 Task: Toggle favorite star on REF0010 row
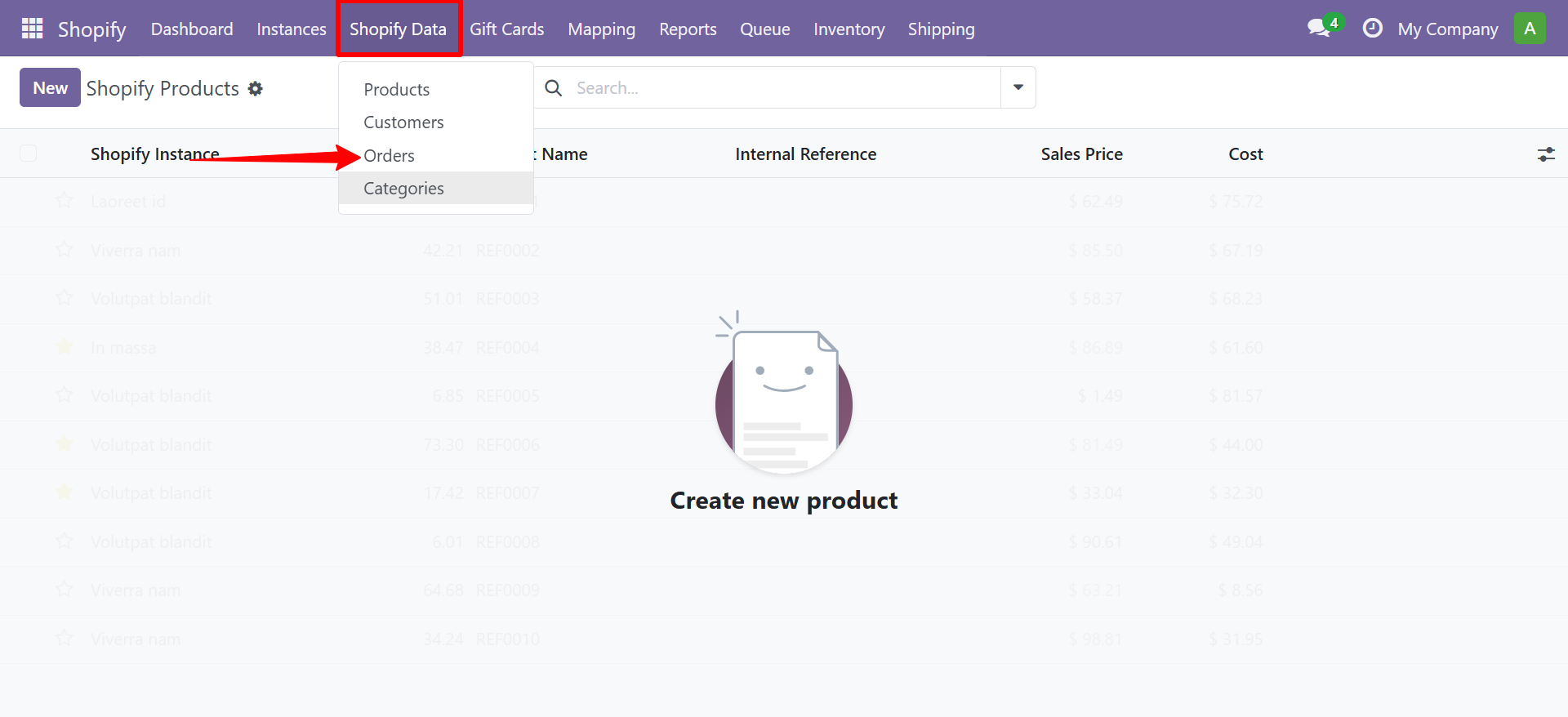pos(65,639)
